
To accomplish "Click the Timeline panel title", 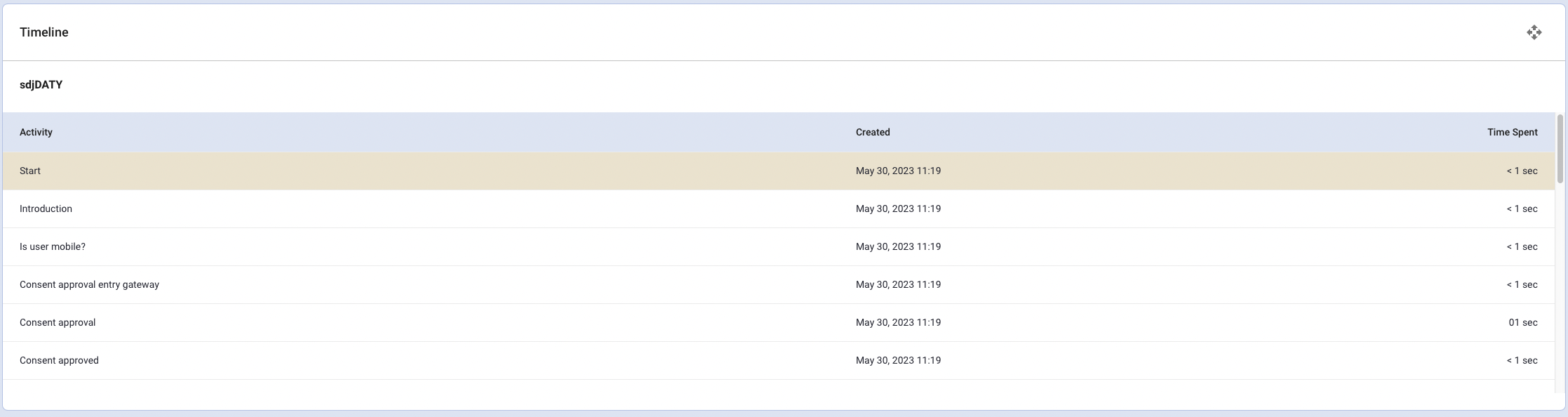I will (43, 32).
